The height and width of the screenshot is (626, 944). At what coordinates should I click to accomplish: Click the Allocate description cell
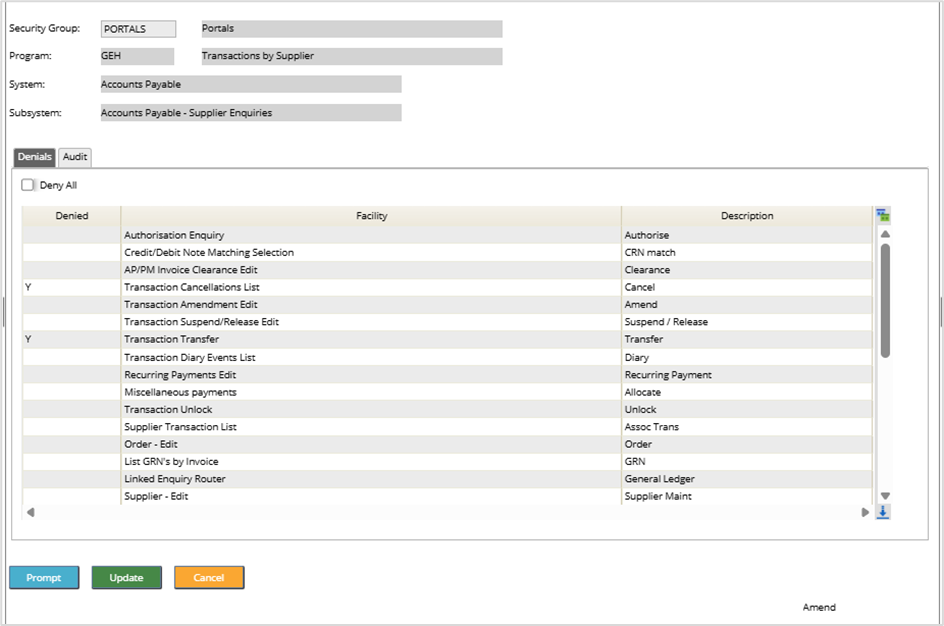click(747, 392)
